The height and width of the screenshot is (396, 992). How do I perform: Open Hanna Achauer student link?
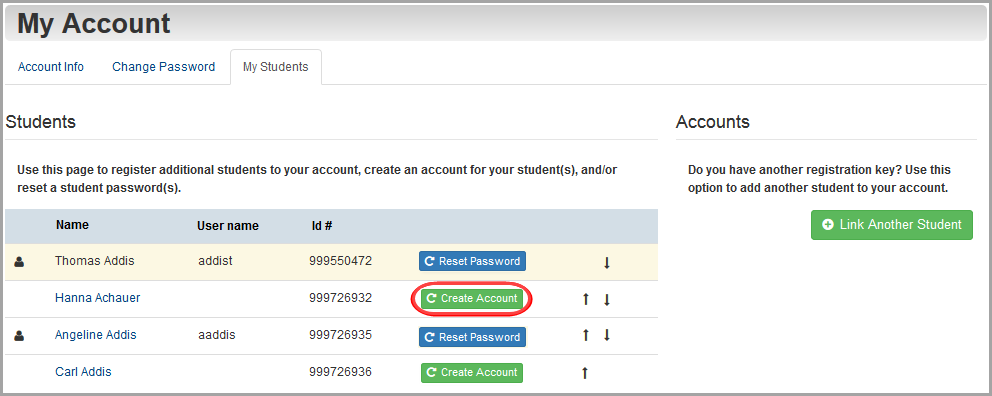97,297
